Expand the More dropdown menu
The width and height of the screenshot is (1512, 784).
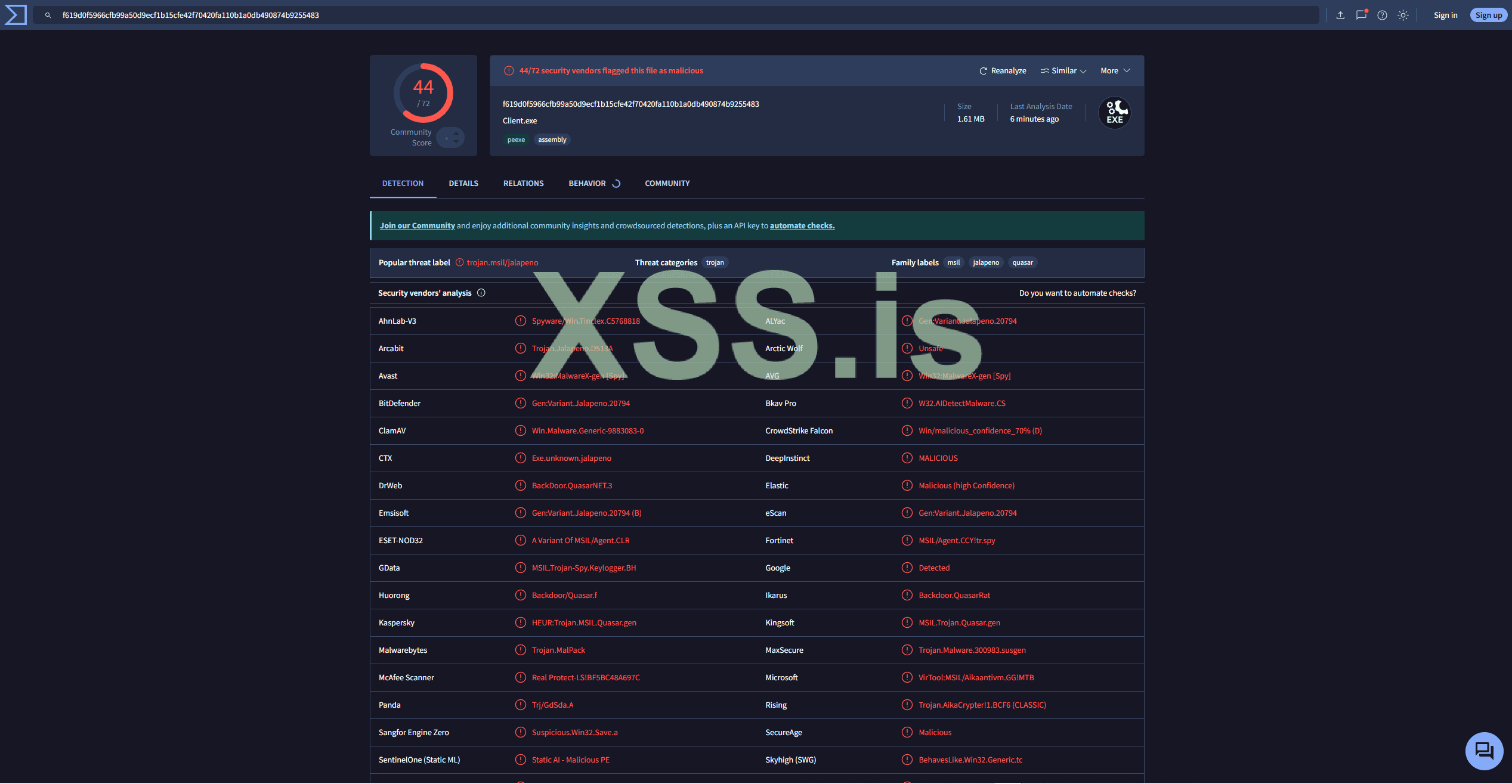click(x=1115, y=70)
